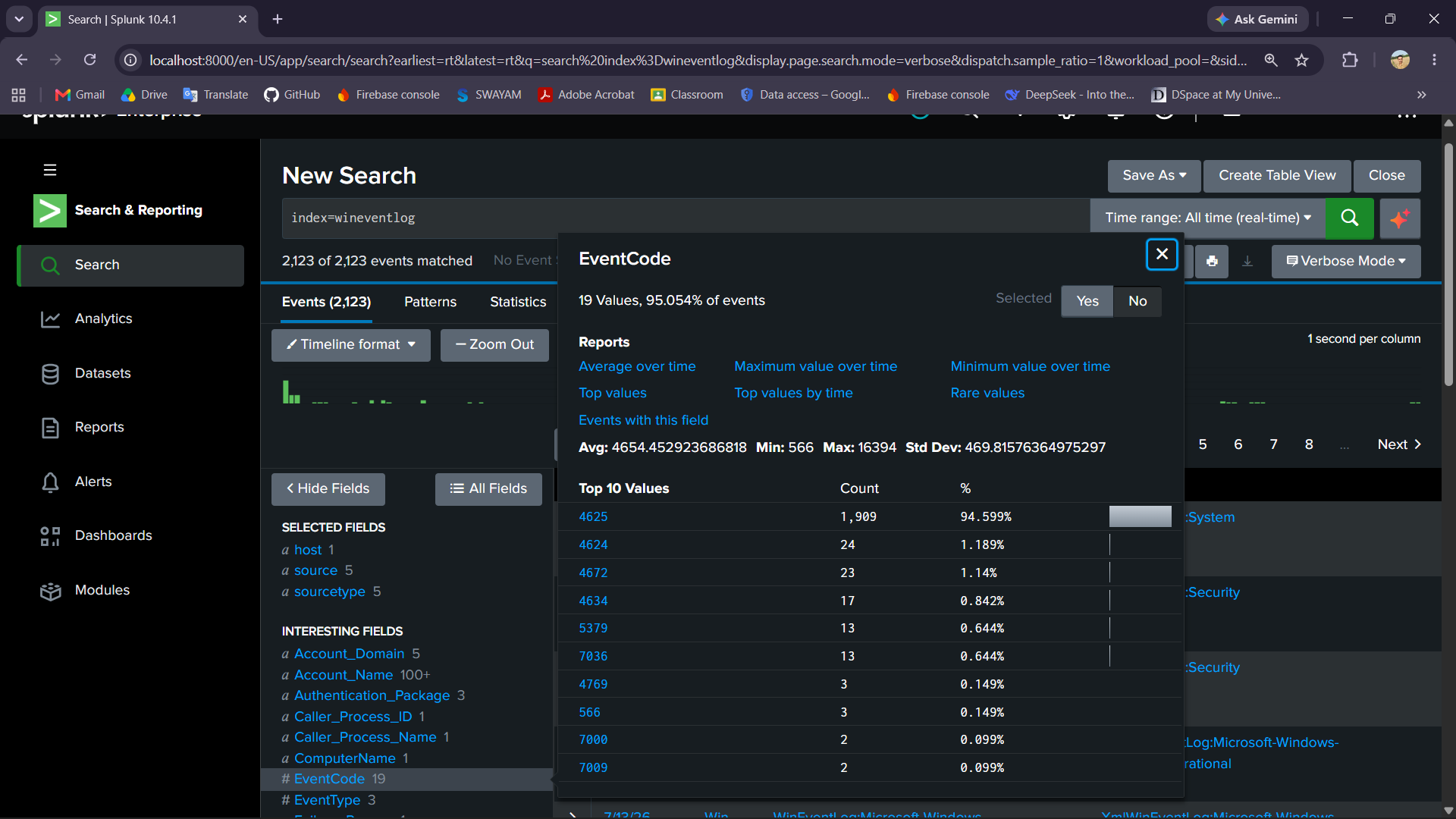Filter by EventCode value 4625
1456x819 pixels.
(x=593, y=516)
